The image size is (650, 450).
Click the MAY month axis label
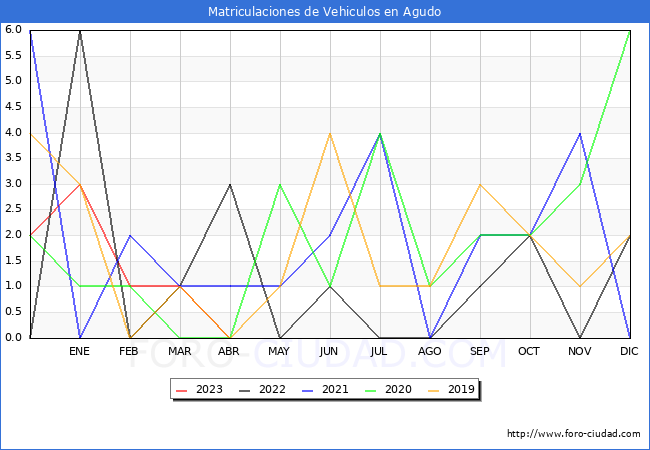pos(279,351)
